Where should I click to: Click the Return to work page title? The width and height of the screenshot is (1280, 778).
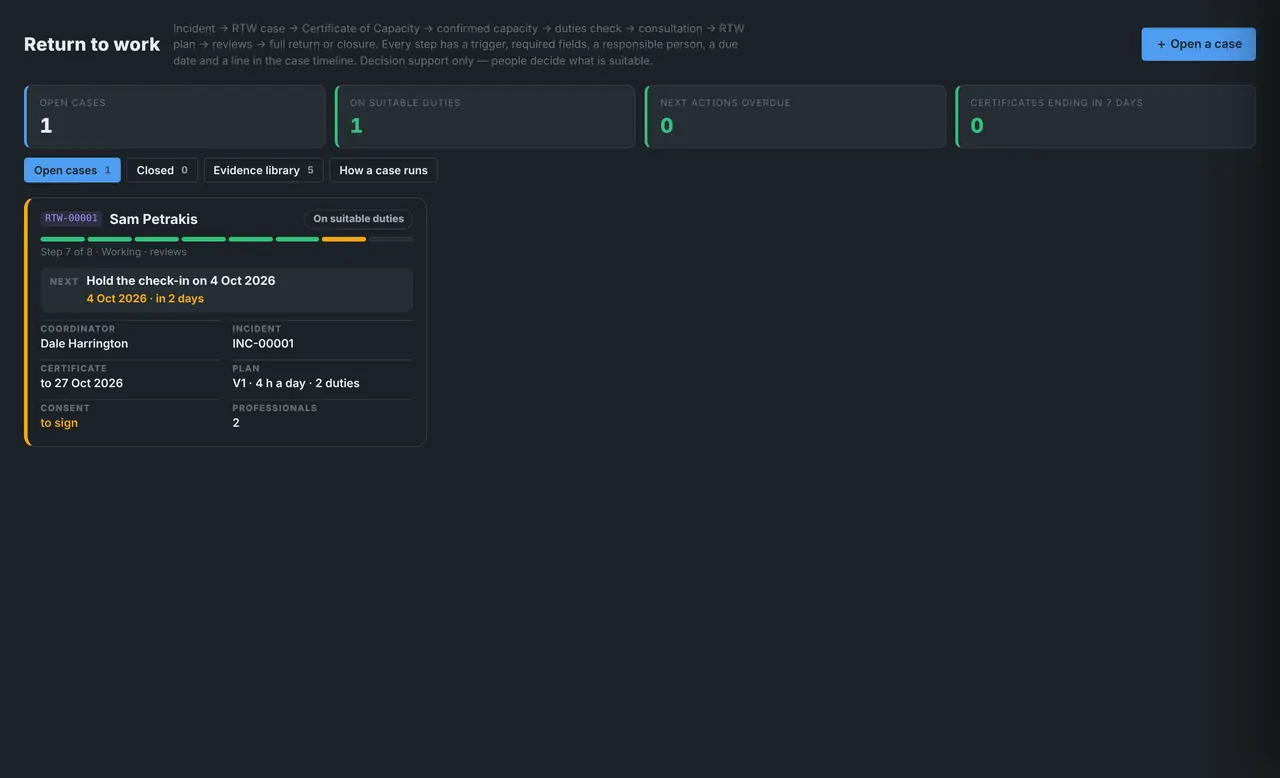point(92,44)
